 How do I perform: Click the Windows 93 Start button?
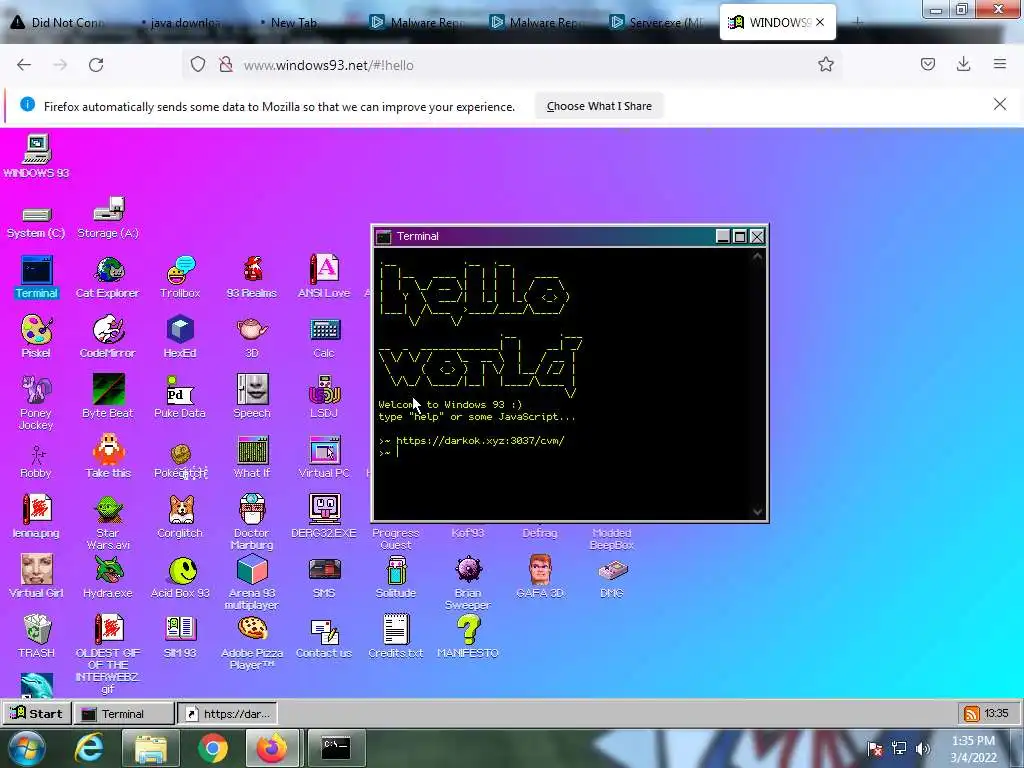[37, 713]
